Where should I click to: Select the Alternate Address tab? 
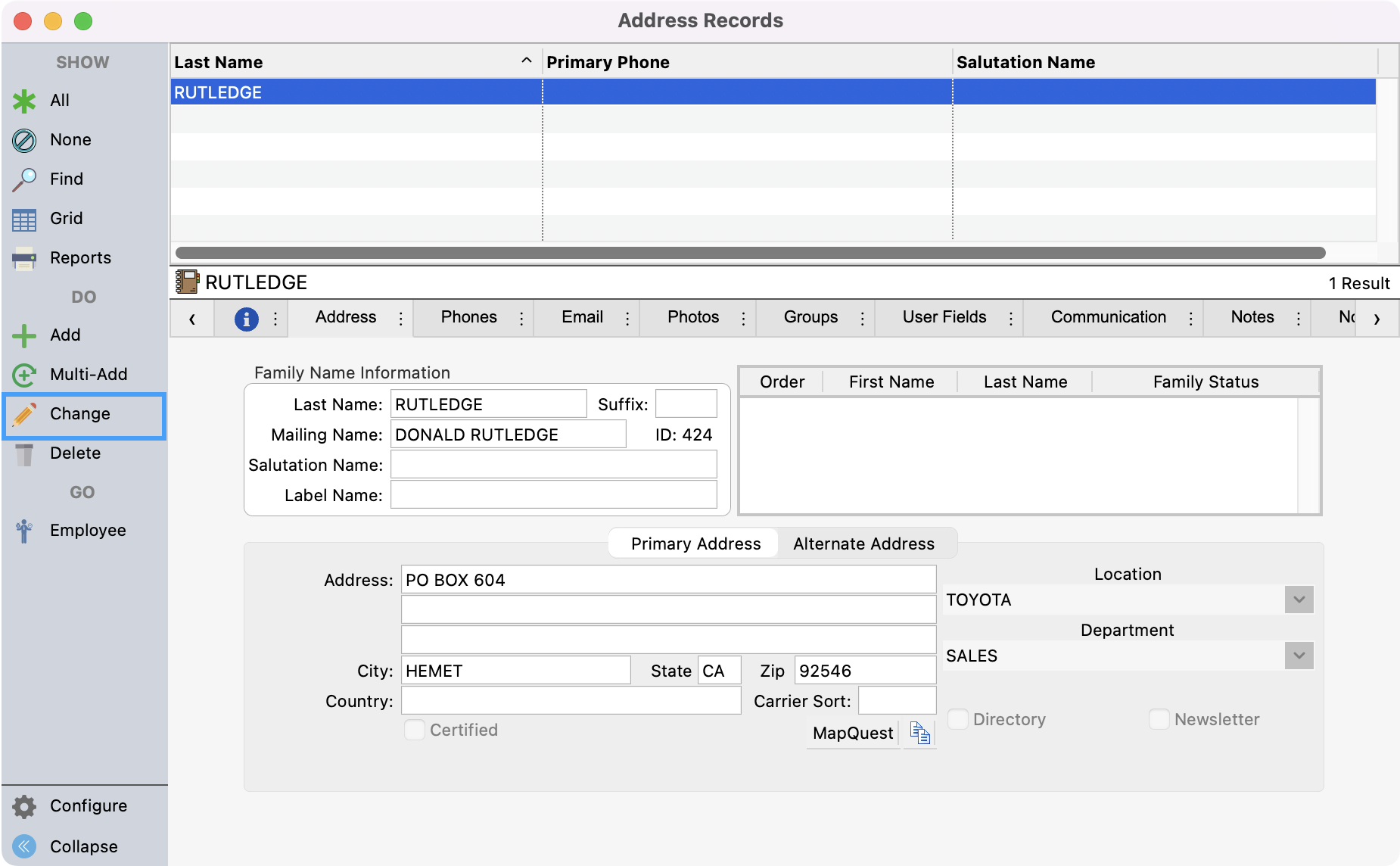click(x=863, y=544)
